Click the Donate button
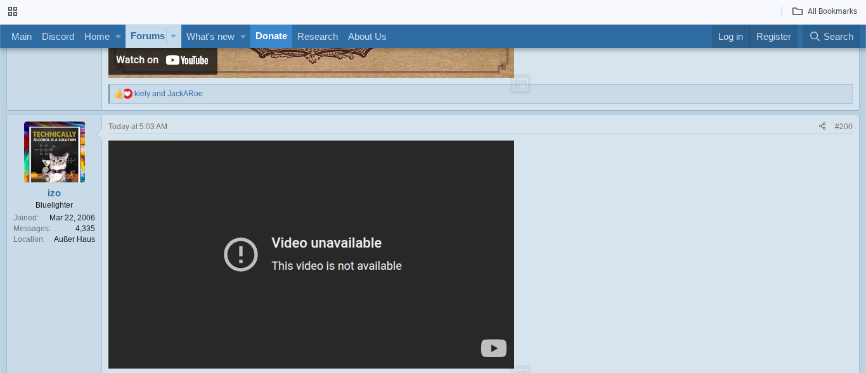This screenshot has height=373, width=866. (271, 36)
